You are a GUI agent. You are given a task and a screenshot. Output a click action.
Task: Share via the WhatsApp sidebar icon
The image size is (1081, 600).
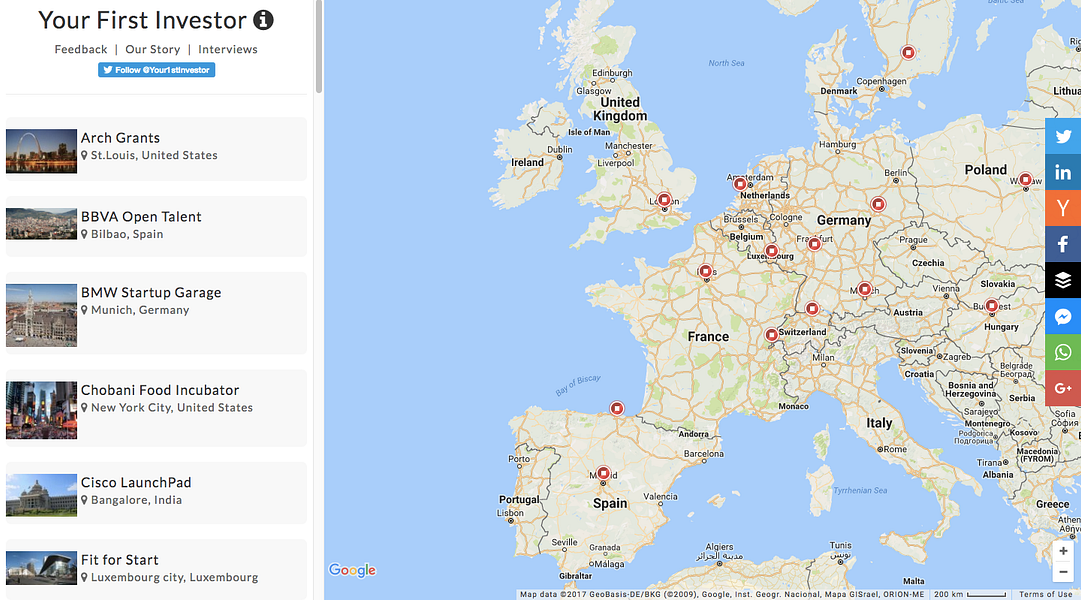point(1063,352)
